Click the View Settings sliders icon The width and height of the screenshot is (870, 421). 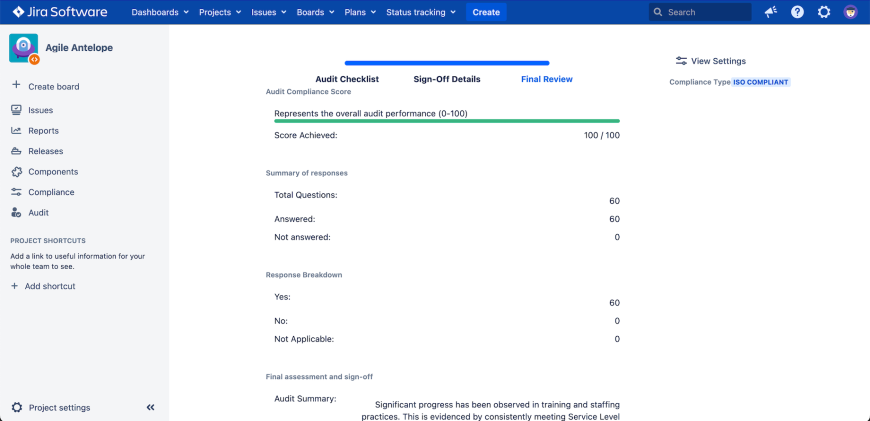(x=681, y=61)
